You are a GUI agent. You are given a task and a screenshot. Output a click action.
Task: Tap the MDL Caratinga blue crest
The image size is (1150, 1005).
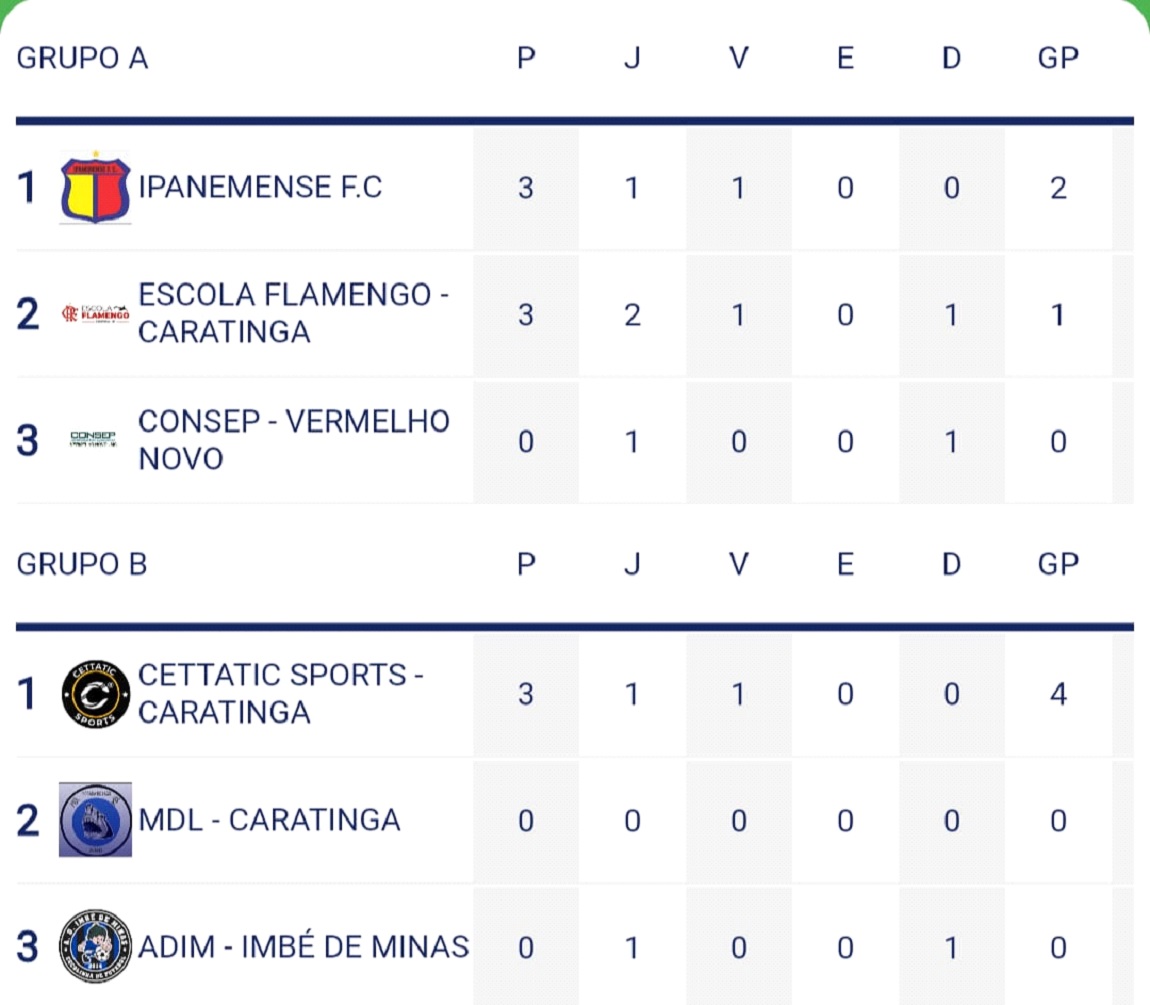95,820
